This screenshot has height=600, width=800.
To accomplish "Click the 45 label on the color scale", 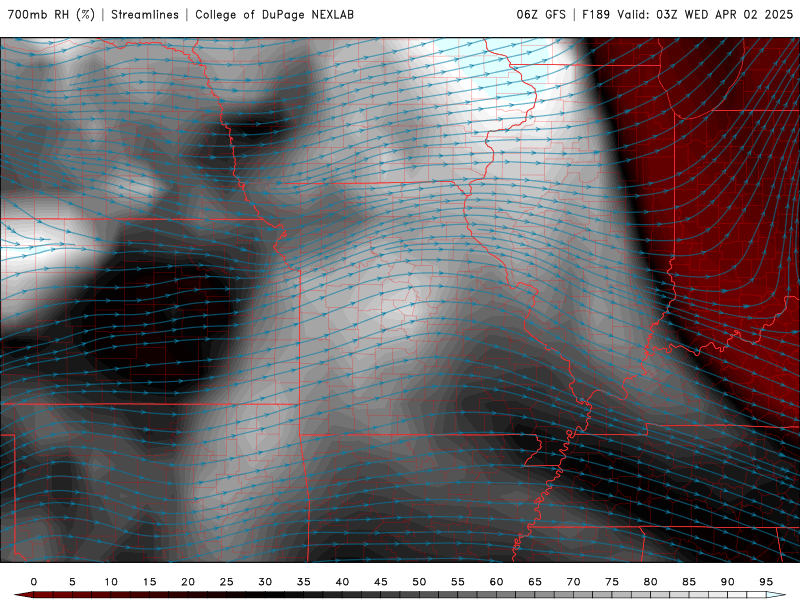I will (x=381, y=582).
